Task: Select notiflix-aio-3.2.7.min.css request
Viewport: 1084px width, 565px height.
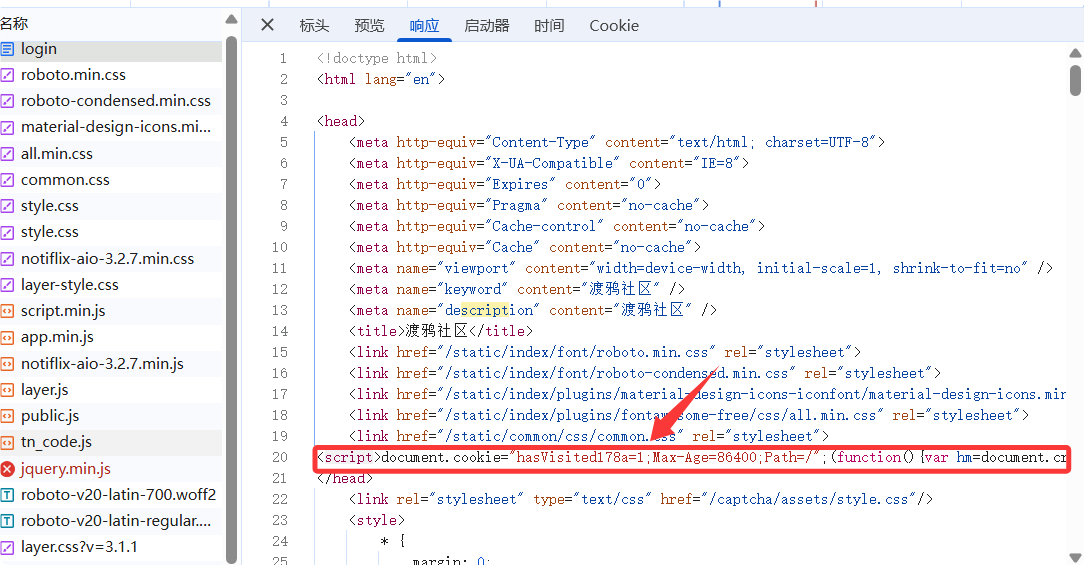Action: tap(107, 259)
